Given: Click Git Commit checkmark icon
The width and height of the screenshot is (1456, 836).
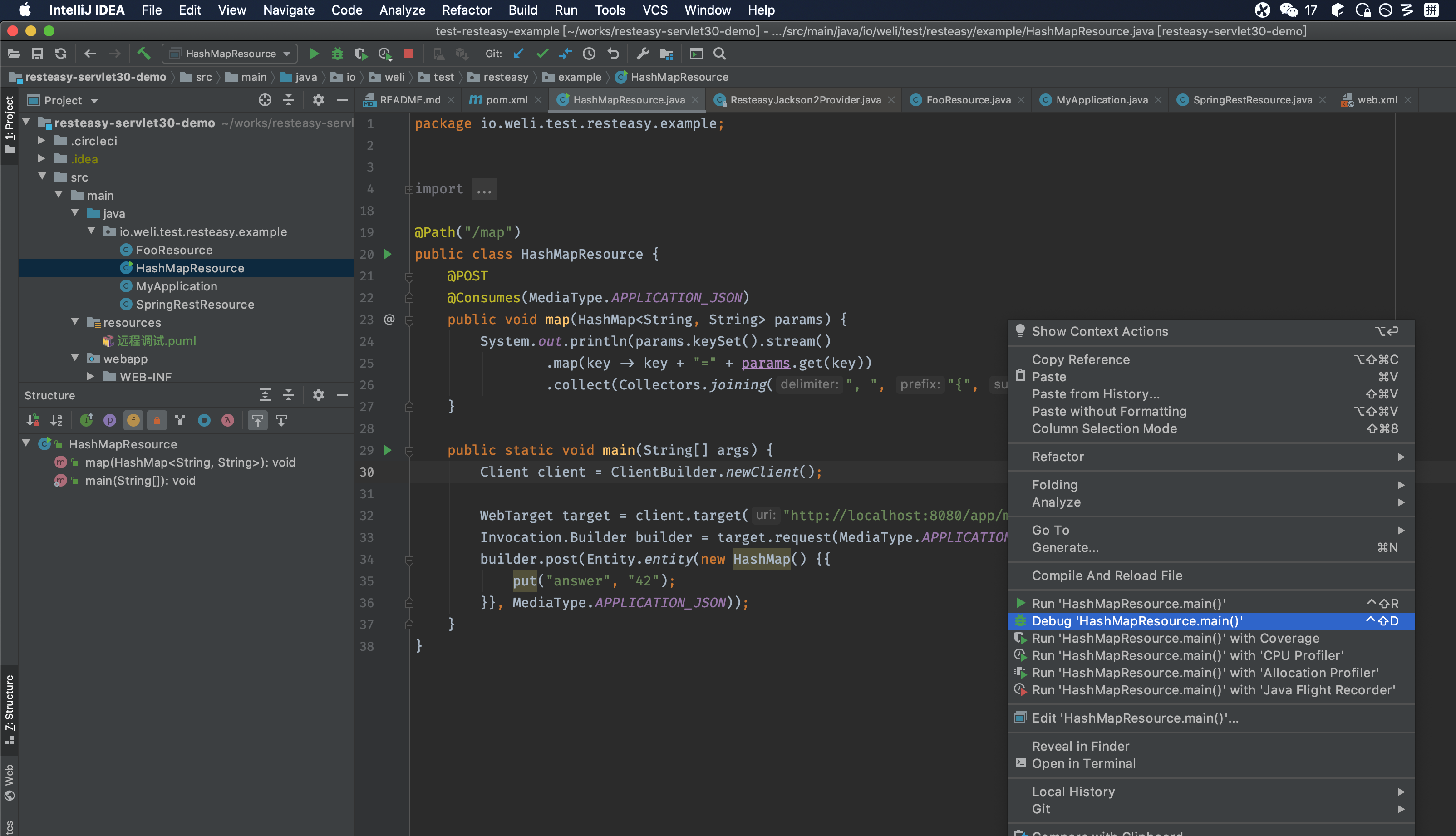Looking at the screenshot, I should tap(541, 54).
